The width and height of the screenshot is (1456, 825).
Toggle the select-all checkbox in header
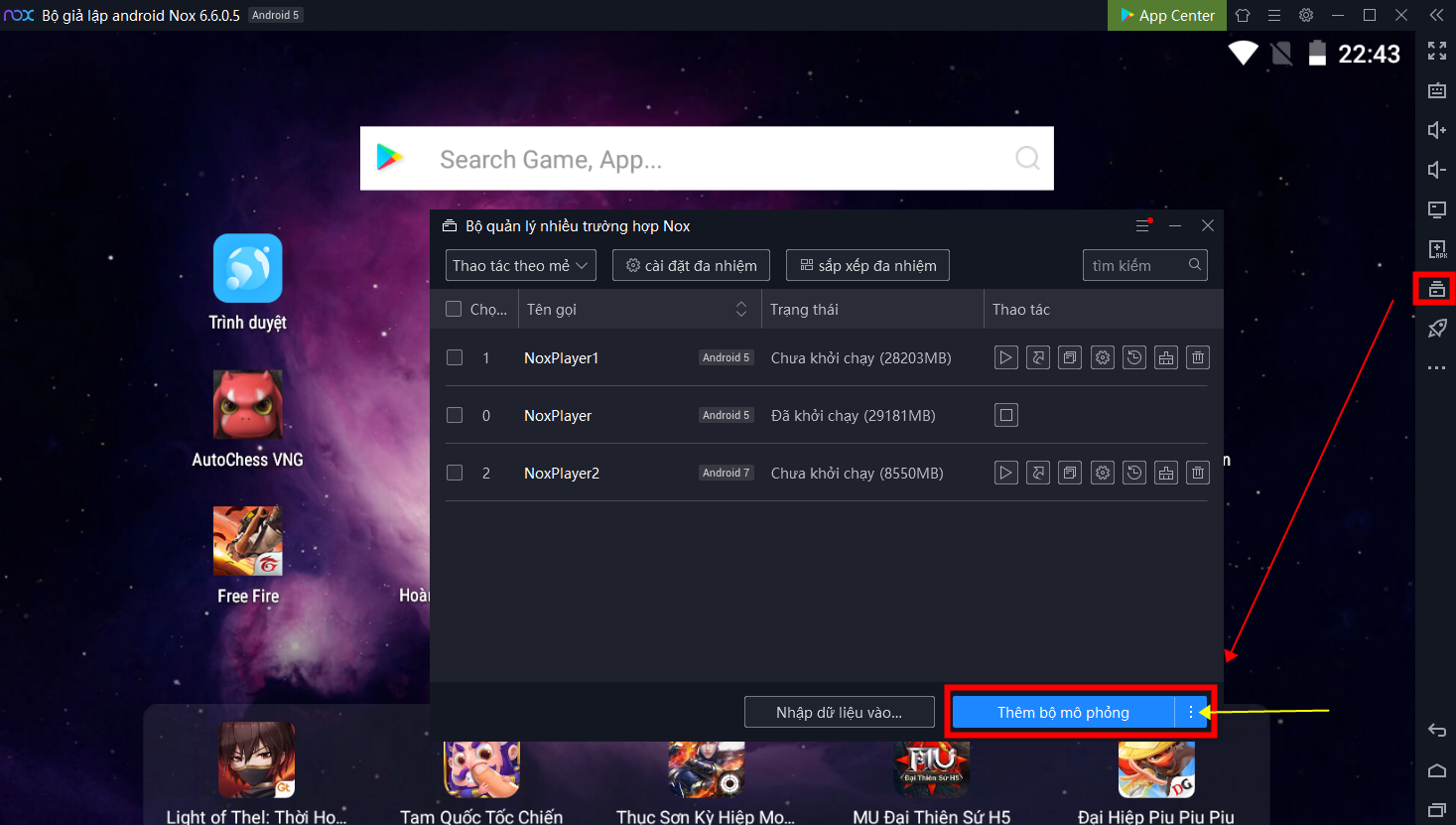pyautogui.click(x=454, y=309)
